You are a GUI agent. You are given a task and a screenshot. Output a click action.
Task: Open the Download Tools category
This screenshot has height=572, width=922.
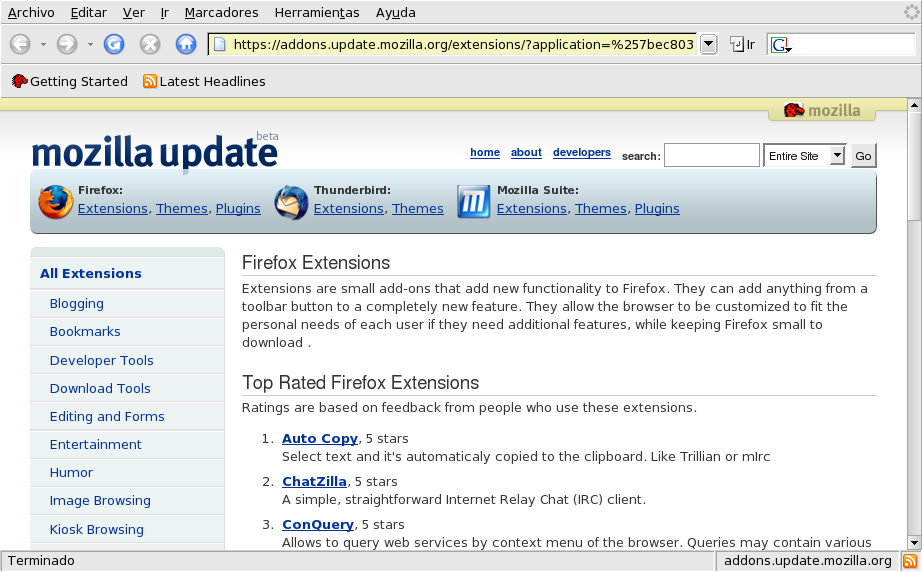100,389
